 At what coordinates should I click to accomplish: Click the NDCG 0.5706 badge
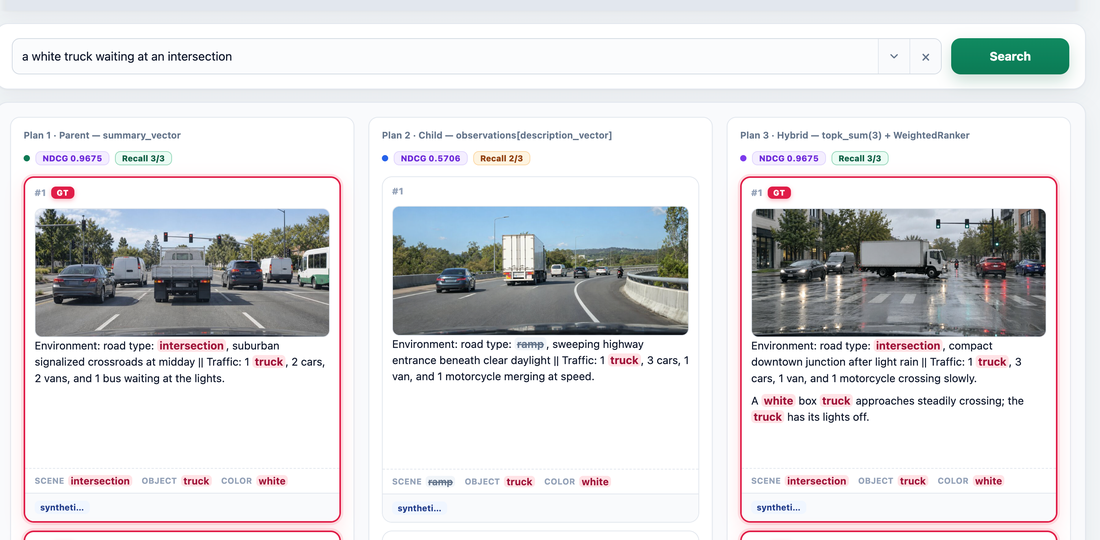(431, 158)
